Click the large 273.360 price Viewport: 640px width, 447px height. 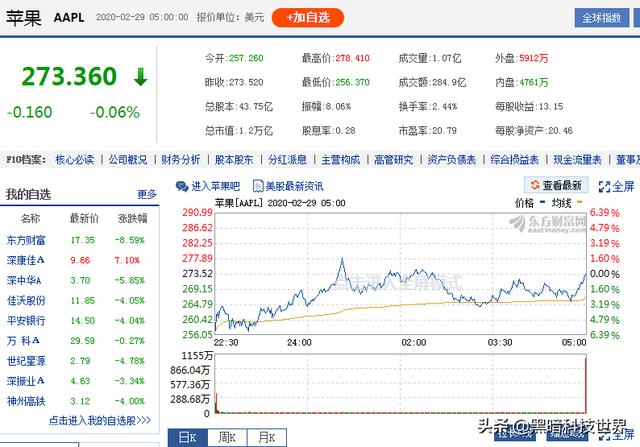[x=69, y=76]
